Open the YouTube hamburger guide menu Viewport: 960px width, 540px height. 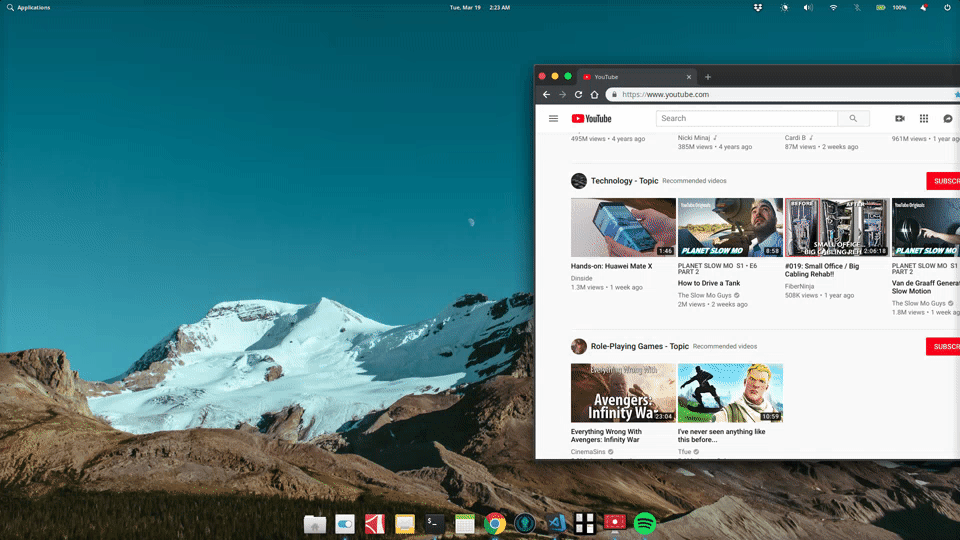(553, 119)
